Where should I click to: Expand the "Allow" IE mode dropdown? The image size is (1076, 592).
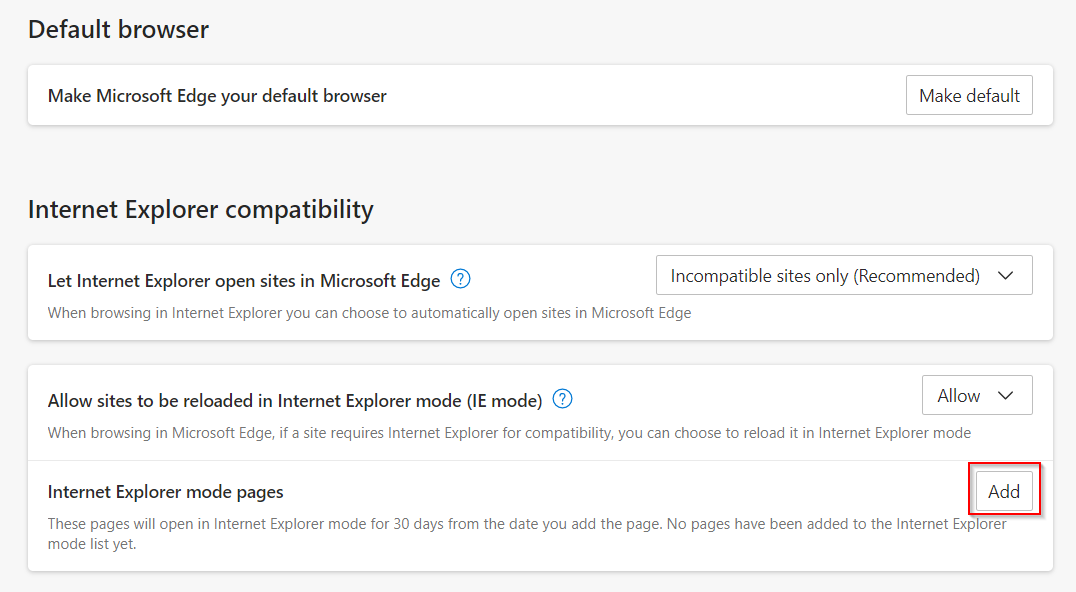(976, 396)
